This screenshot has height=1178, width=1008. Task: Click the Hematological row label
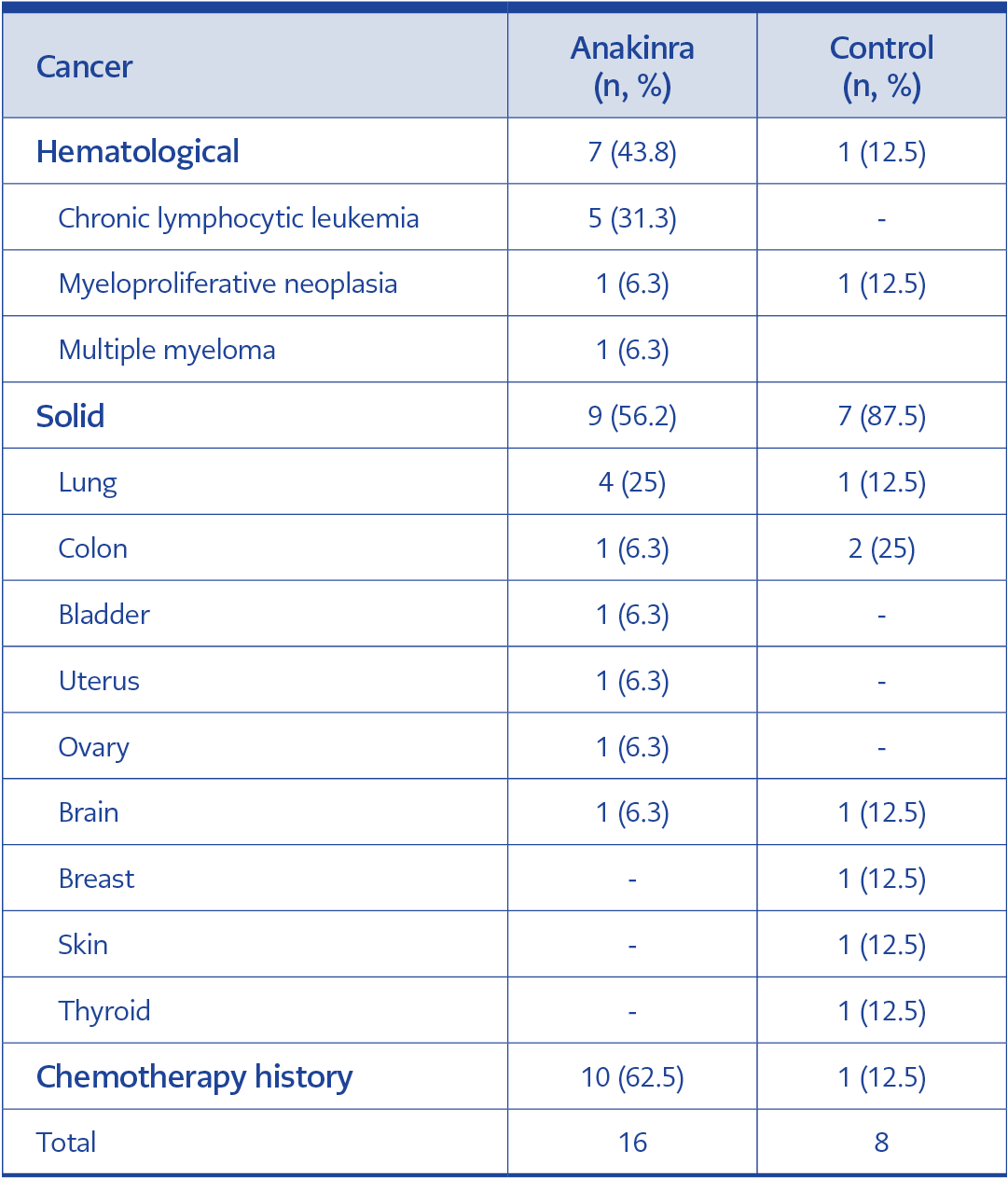click(x=138, y=152)
